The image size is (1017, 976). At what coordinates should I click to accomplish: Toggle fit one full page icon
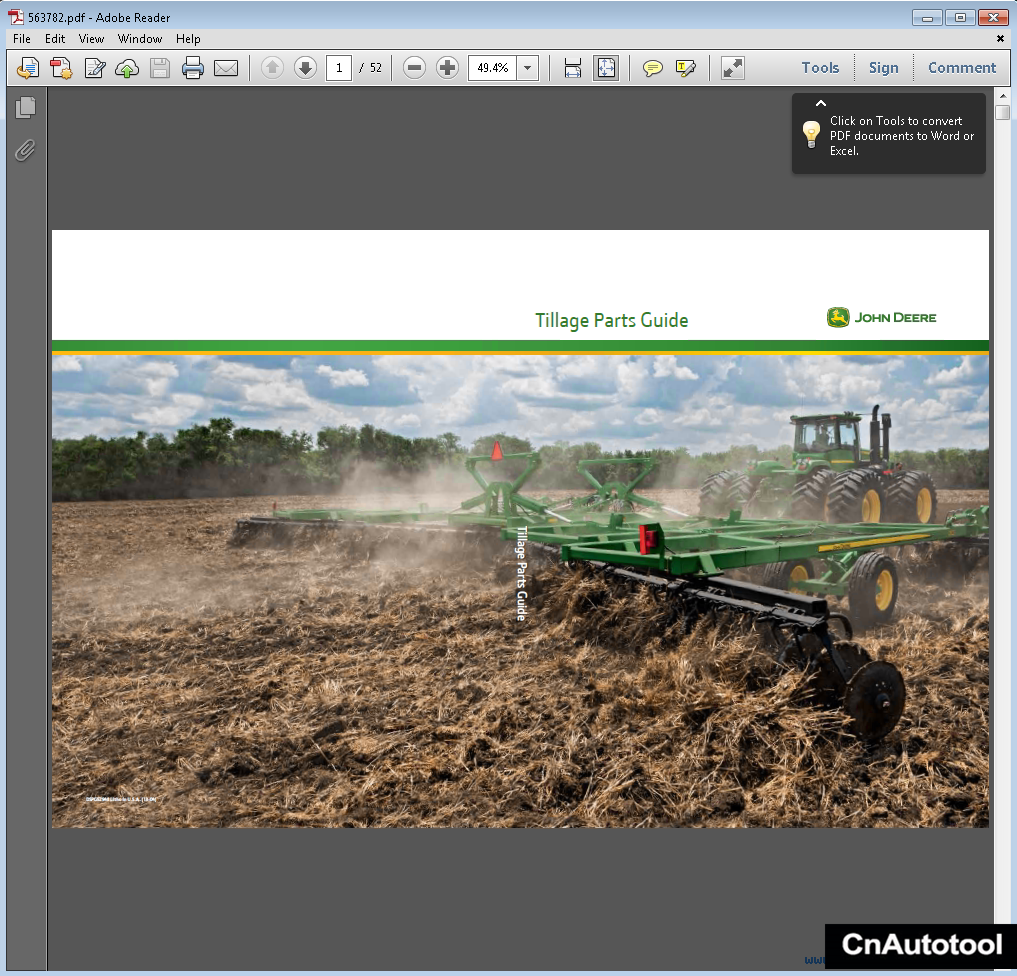pos(606,68)
